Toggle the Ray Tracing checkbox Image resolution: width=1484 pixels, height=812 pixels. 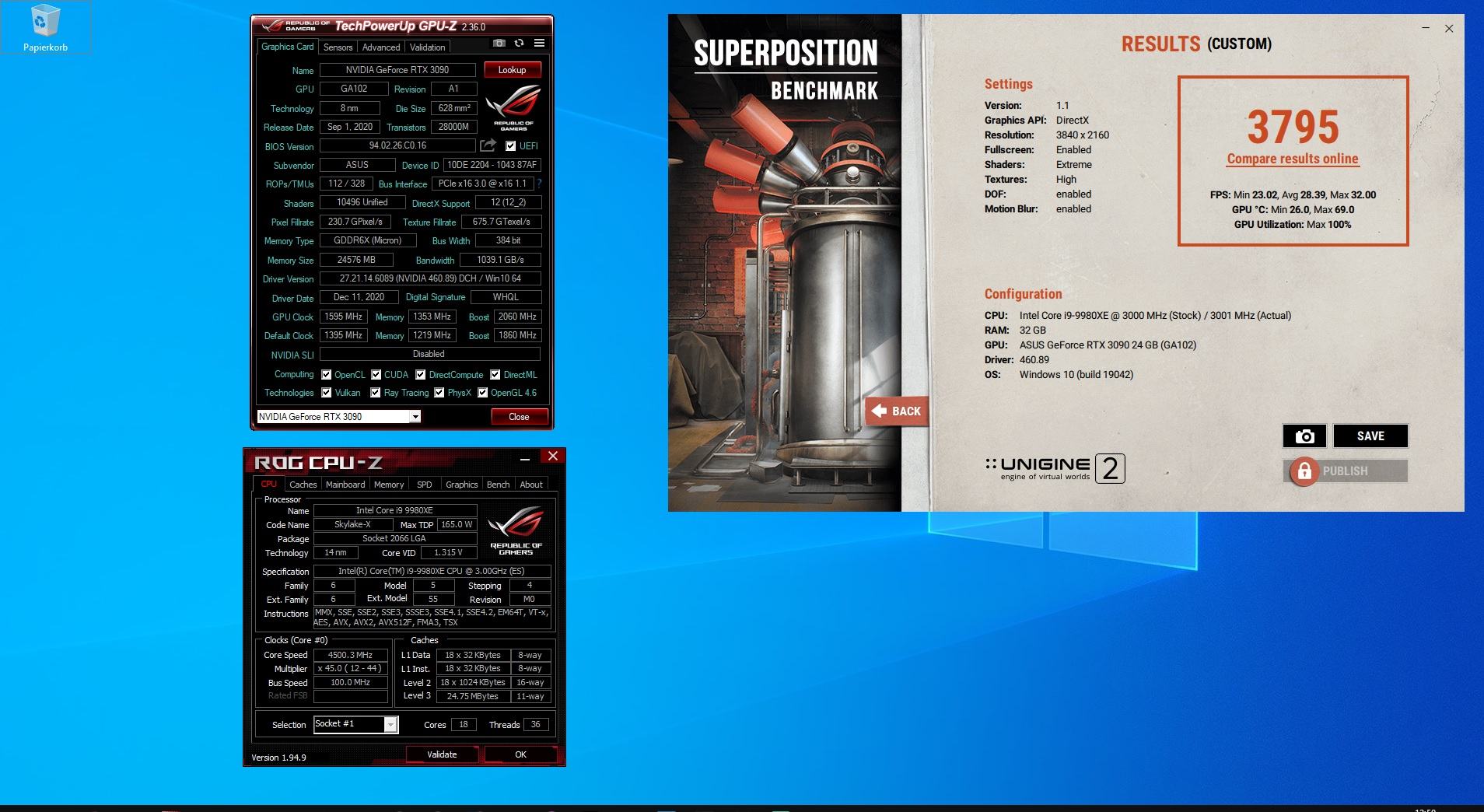coord(376,393)
